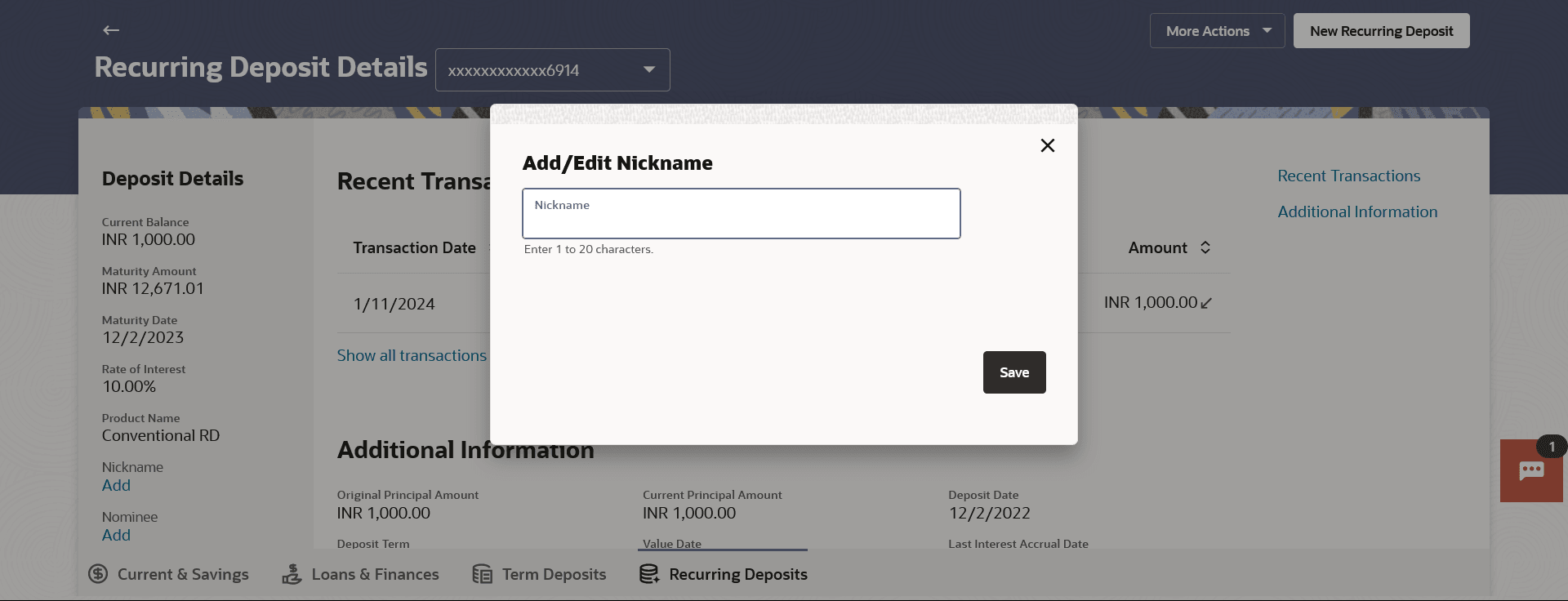This screenshot has height=601, width=1568.
Task: Click the Transaction Date column header
Action: coord(415,247)
